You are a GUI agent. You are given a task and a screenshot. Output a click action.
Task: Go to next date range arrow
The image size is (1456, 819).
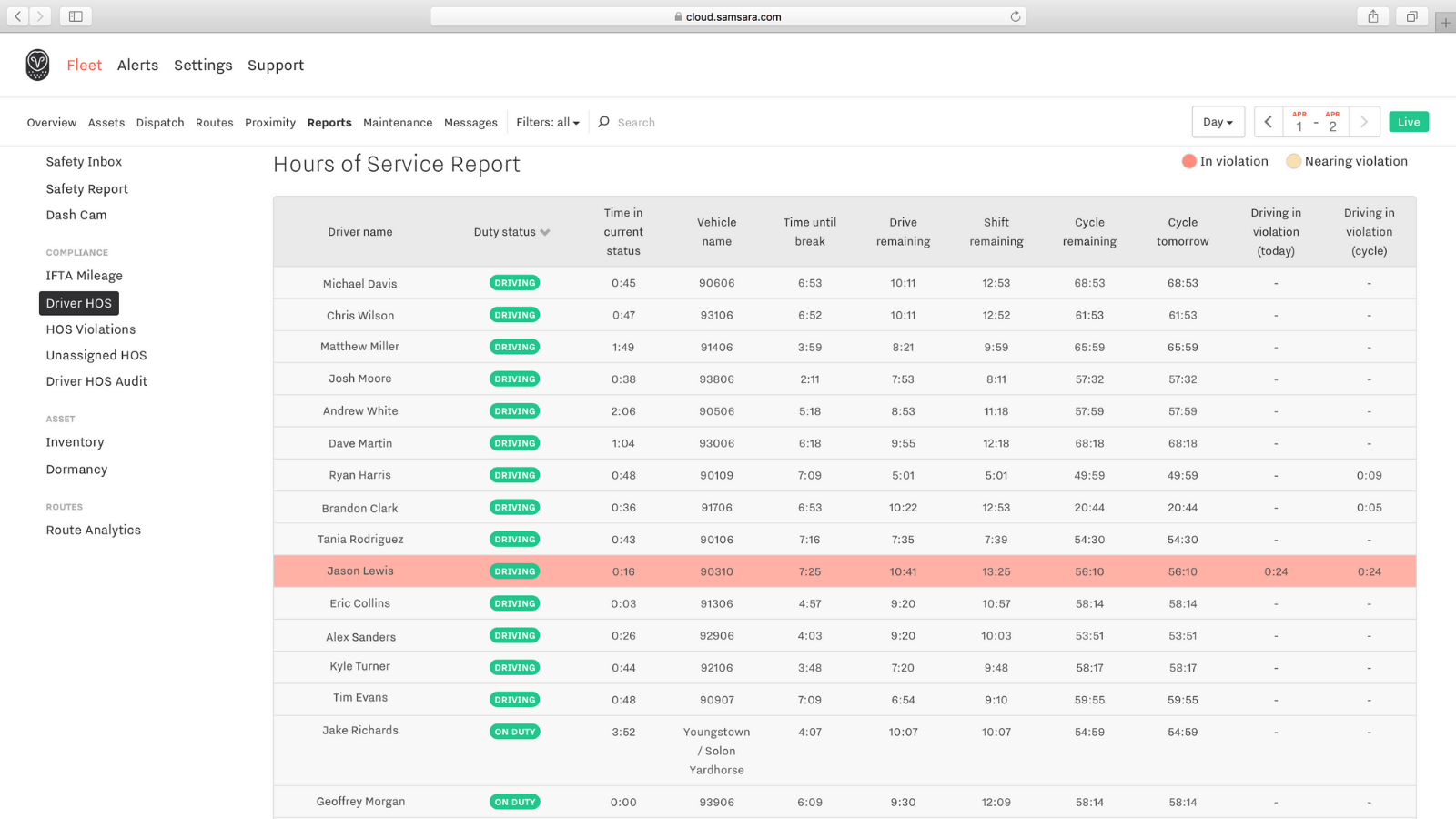point(1364,122)
